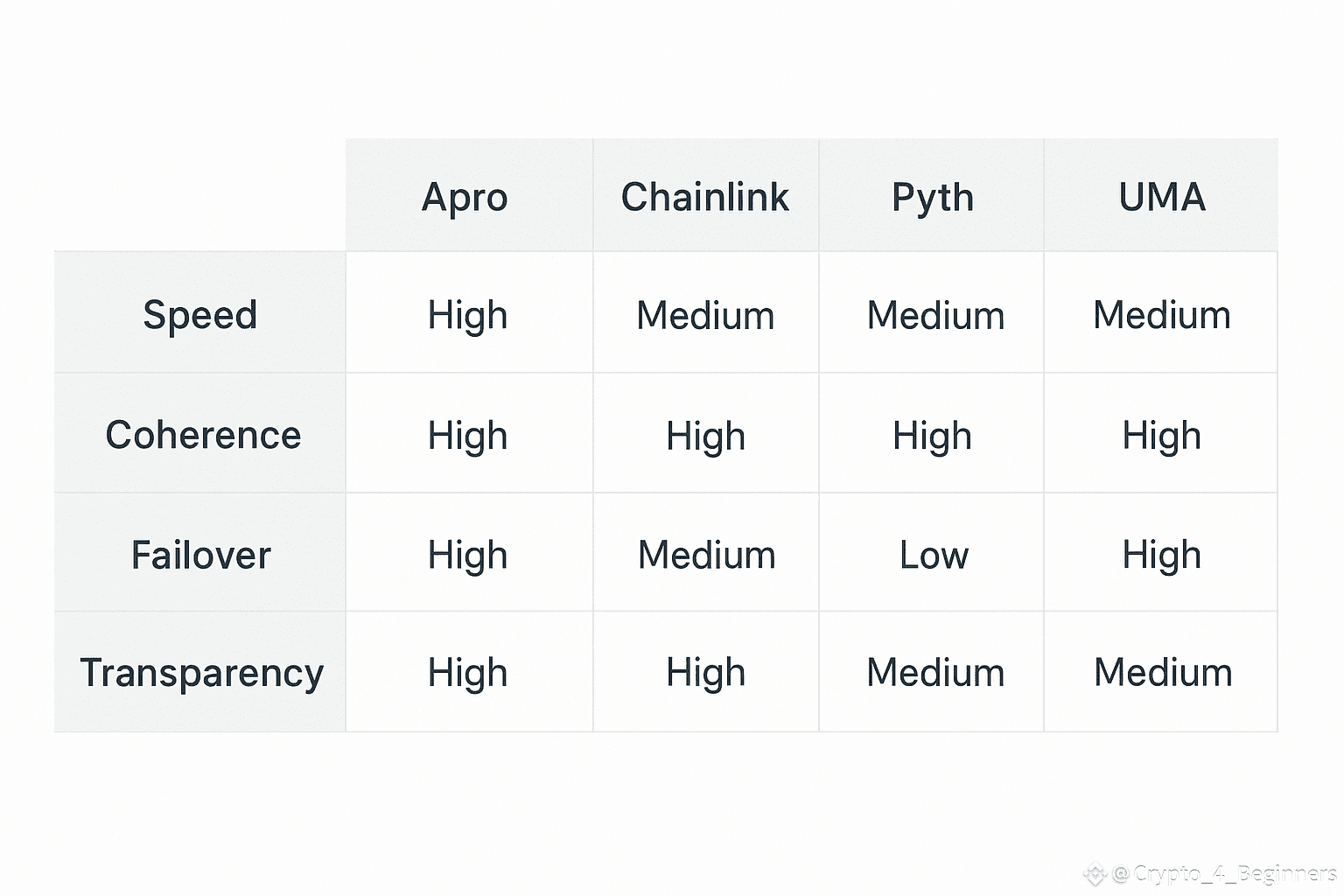The height and width of the screenshot is (896, 1344).
Task: Select Apro's Transparency cell reading High
Action: pos(468,672)
